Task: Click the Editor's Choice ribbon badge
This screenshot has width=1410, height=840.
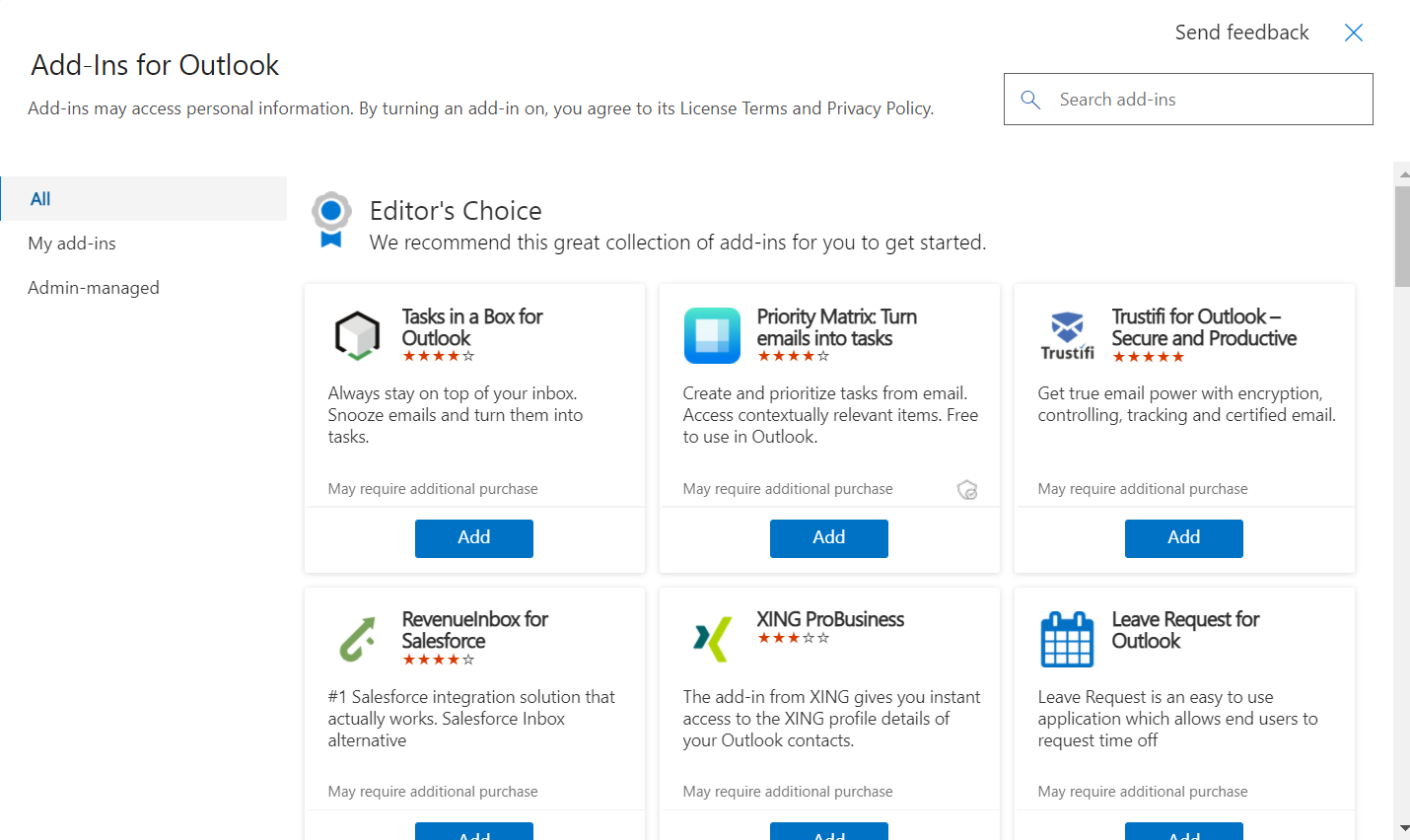Action: pyautogui.click(x=331, y=219)
